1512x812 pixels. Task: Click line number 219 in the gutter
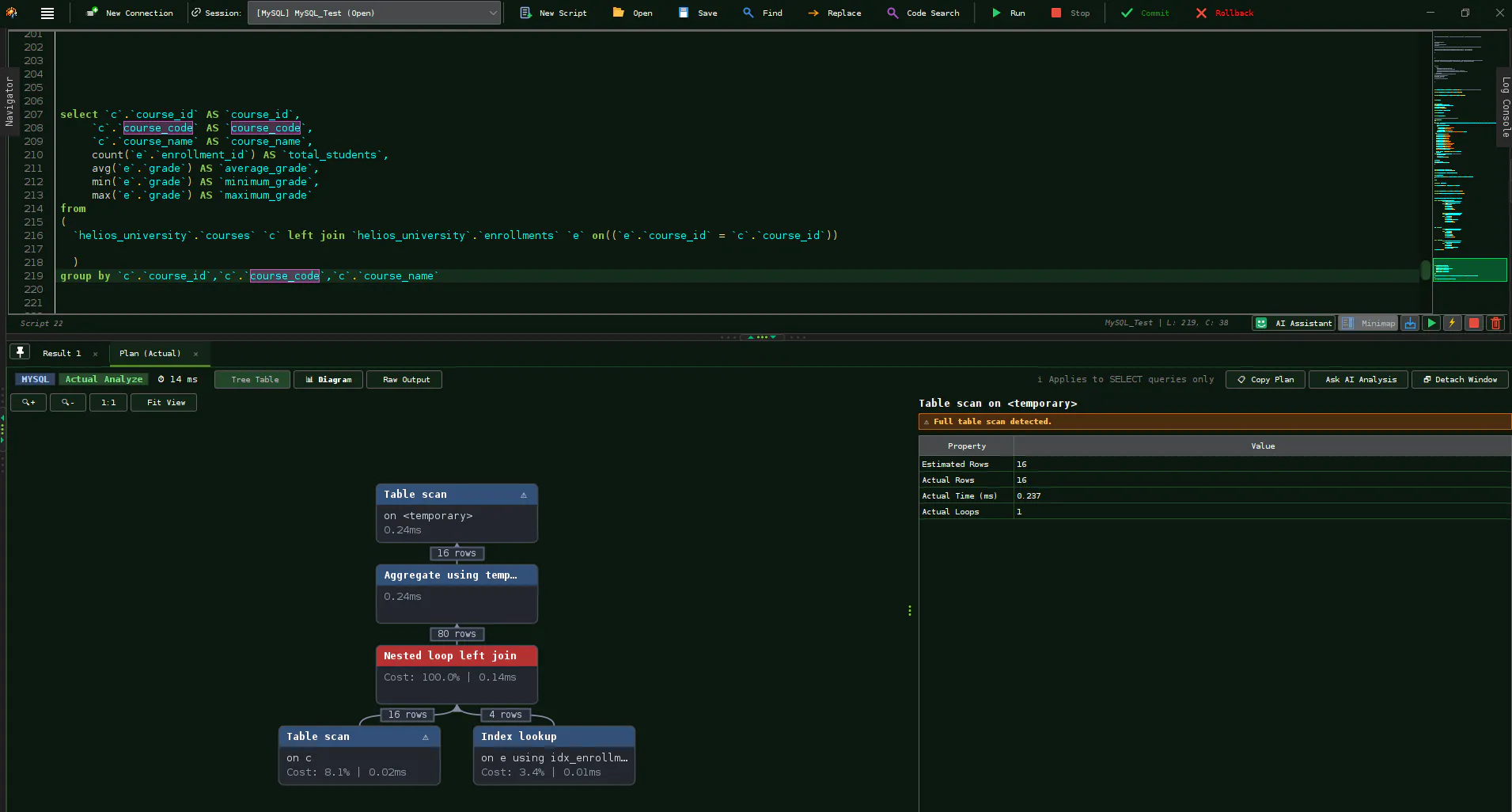click(x=33, y=275)
